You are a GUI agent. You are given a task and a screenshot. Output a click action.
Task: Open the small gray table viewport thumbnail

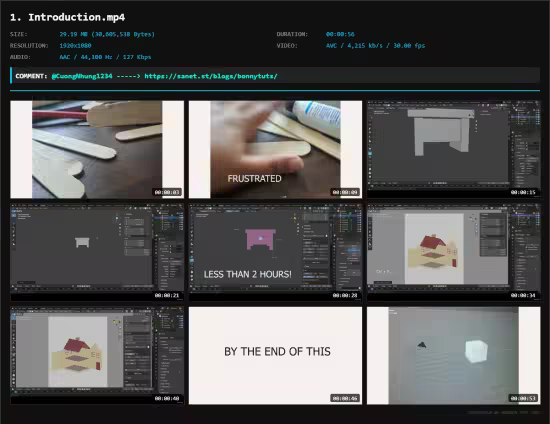97,252
